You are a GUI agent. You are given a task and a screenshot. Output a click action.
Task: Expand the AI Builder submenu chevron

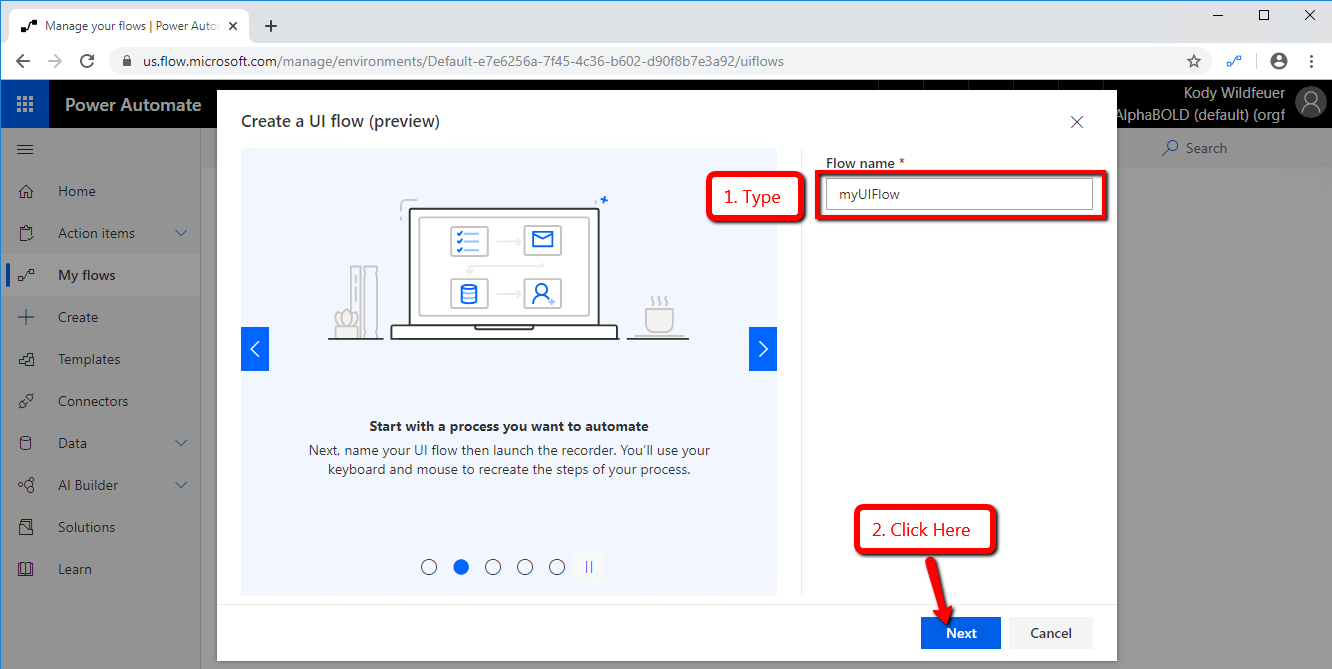(181, 485)
